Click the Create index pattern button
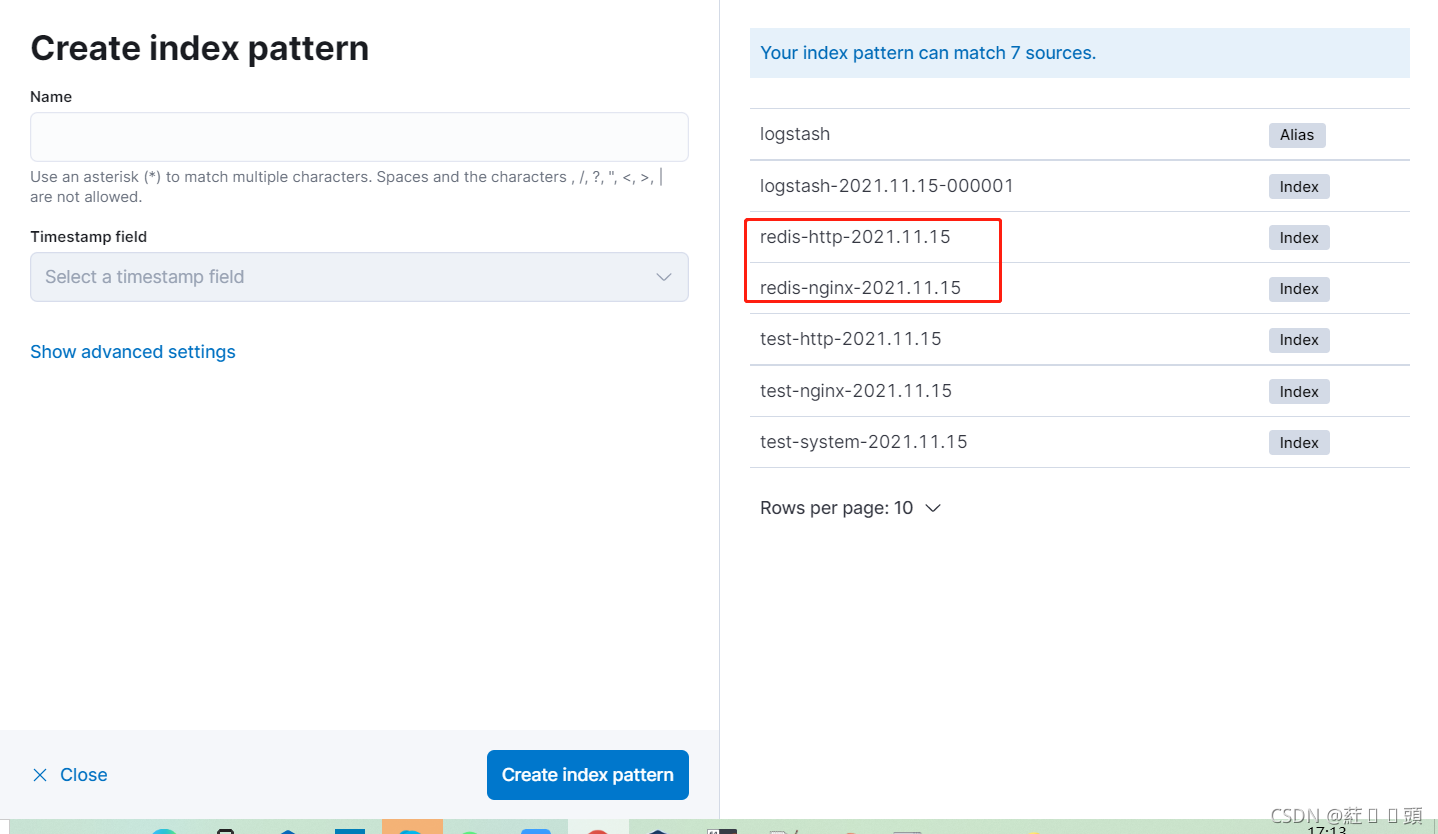The width and height of the screenshot is (1438, 834). point(588,775)
